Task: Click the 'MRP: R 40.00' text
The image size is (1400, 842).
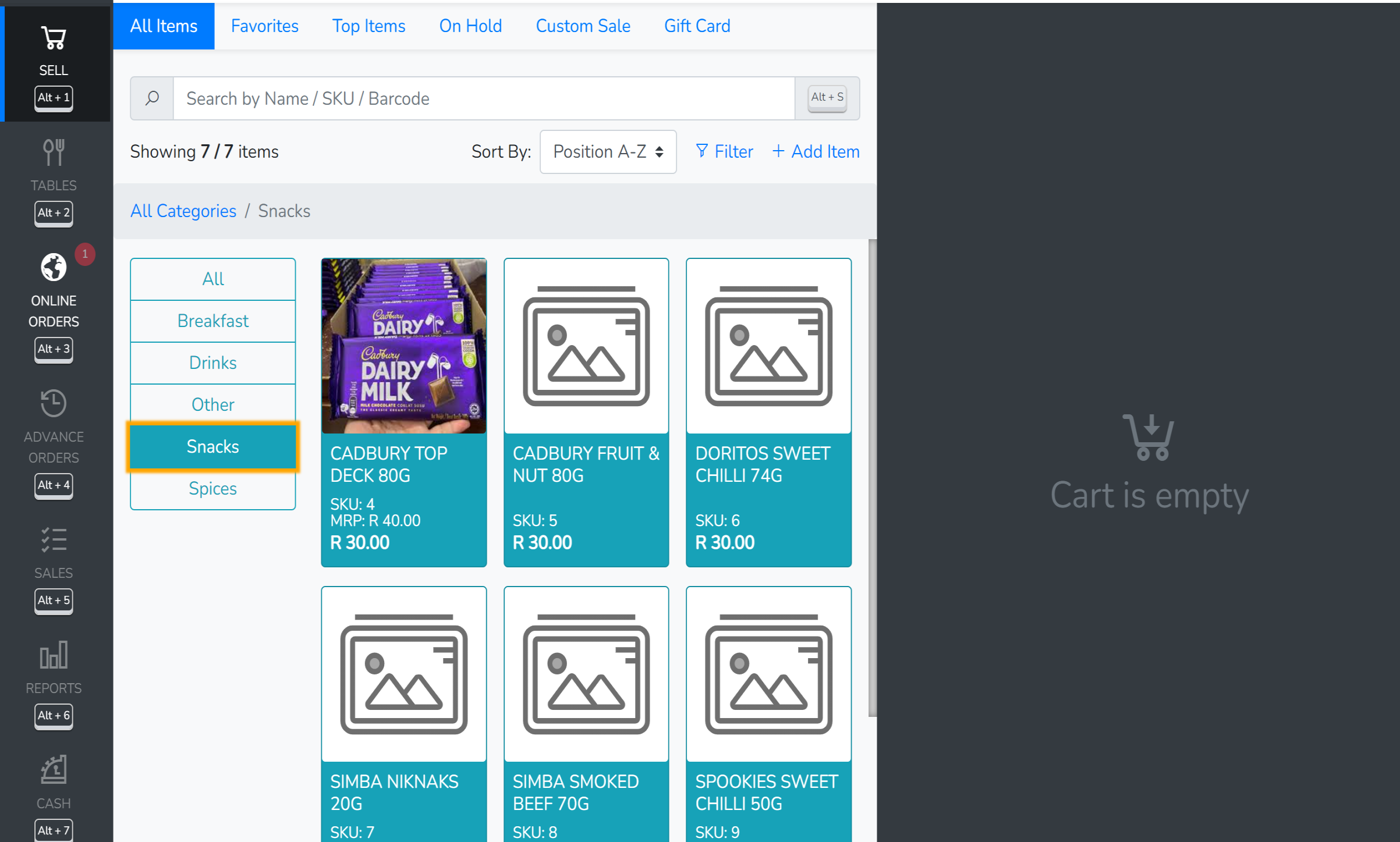Action: (375, 521)
